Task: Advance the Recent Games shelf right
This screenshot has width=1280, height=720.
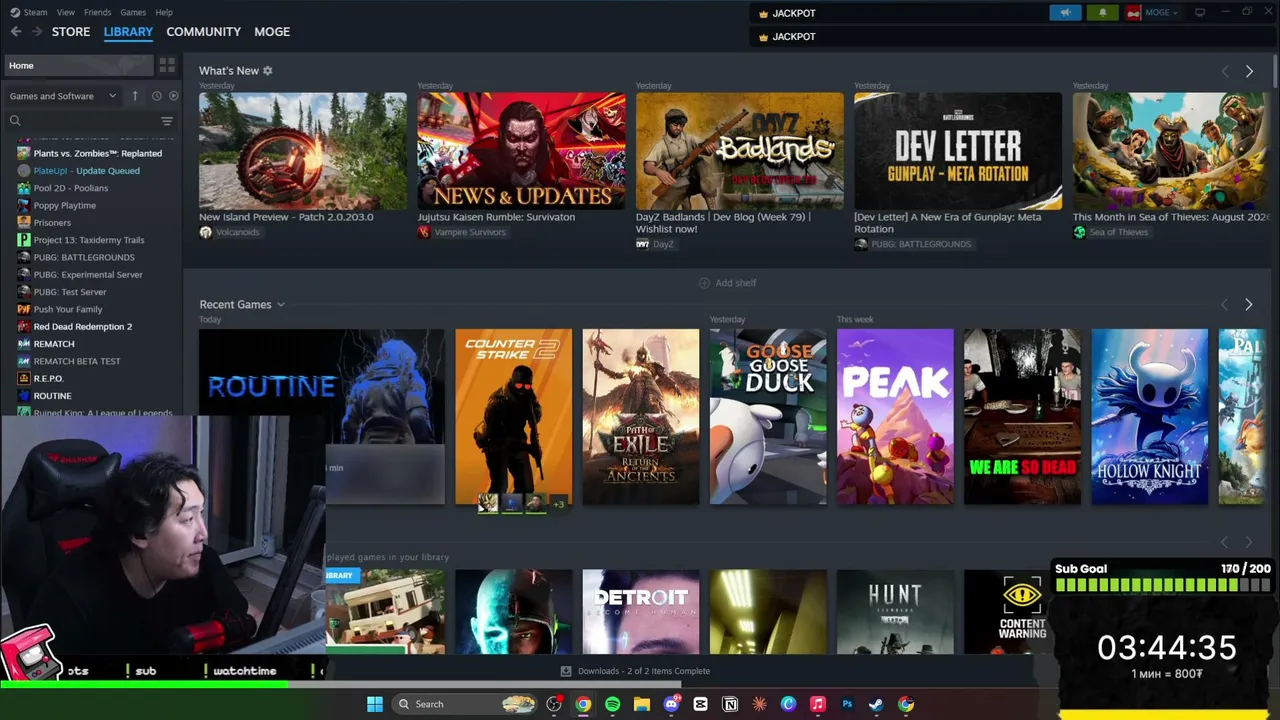Action: (x=1248, y=304)
